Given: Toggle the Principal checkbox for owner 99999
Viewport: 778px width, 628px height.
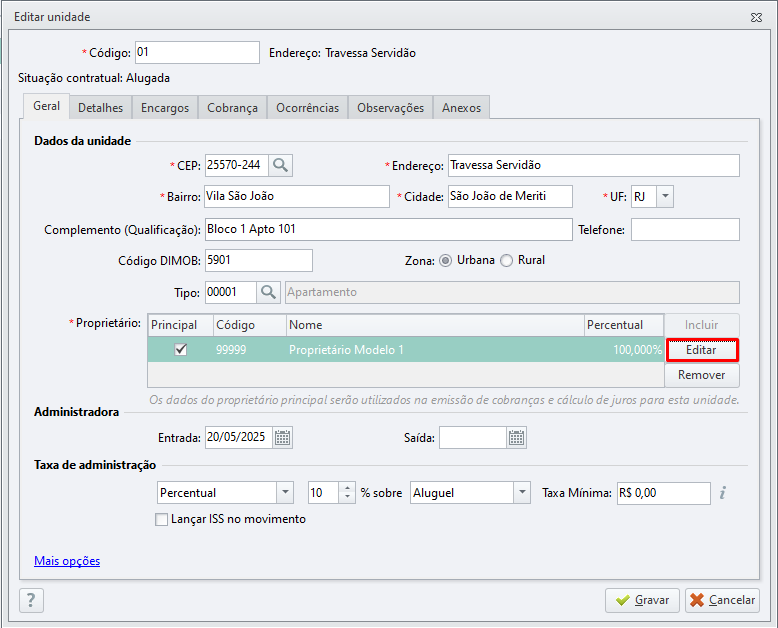Looking at the screenshot, I should (181, 350).
